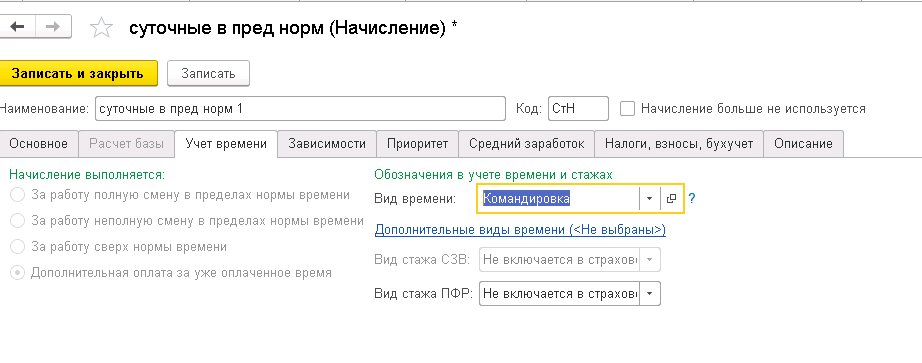This screenshot has height=363, width=922.
Task: Open the Расчет базы tab
Action: (126, 144)
